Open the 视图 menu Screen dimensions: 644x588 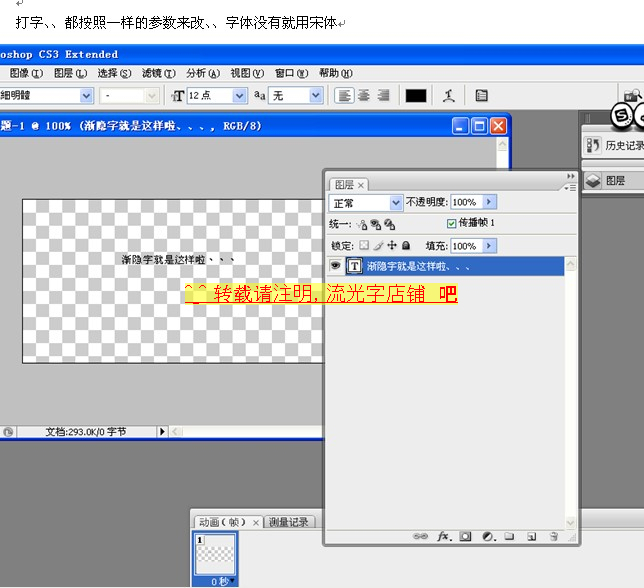coord(247,73)
